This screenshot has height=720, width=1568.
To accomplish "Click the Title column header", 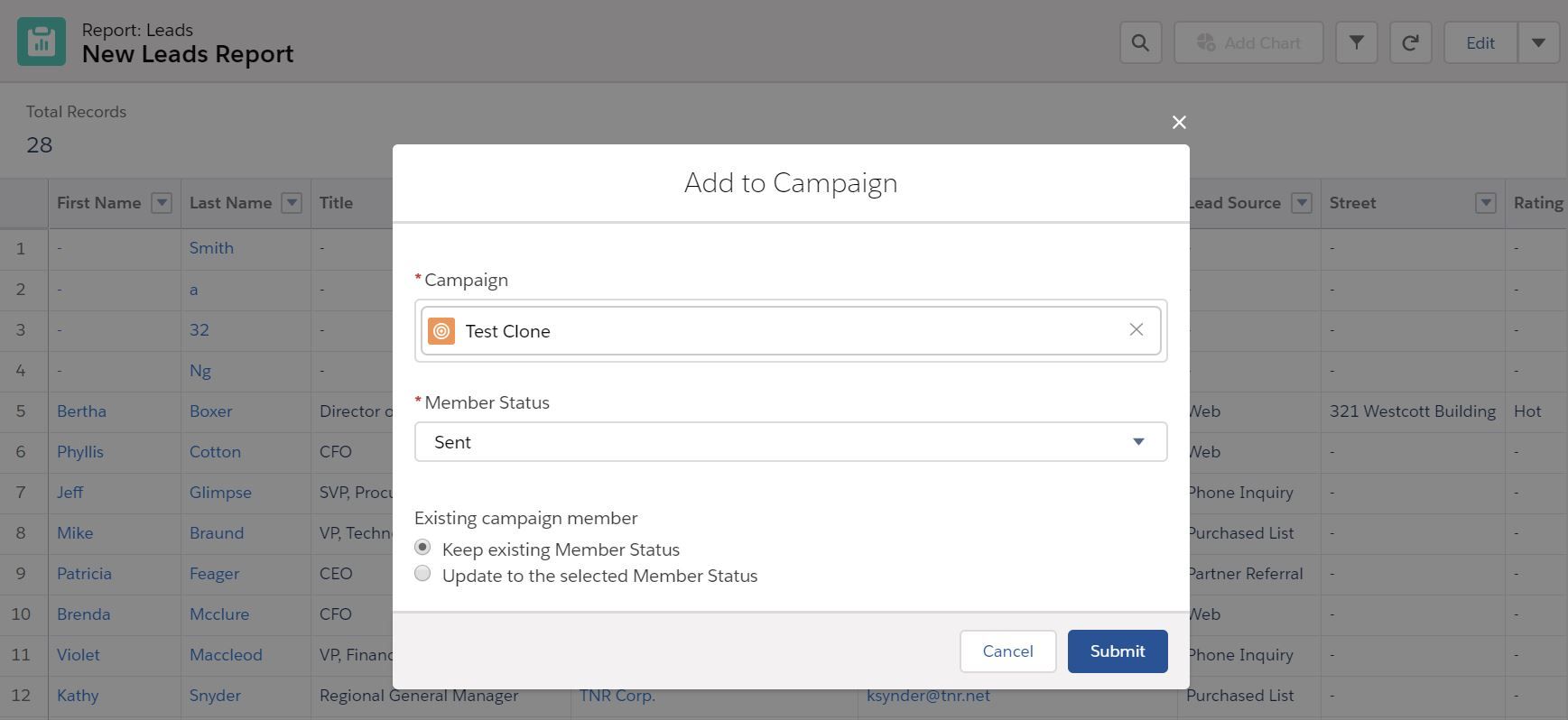I will click(336, 203).
